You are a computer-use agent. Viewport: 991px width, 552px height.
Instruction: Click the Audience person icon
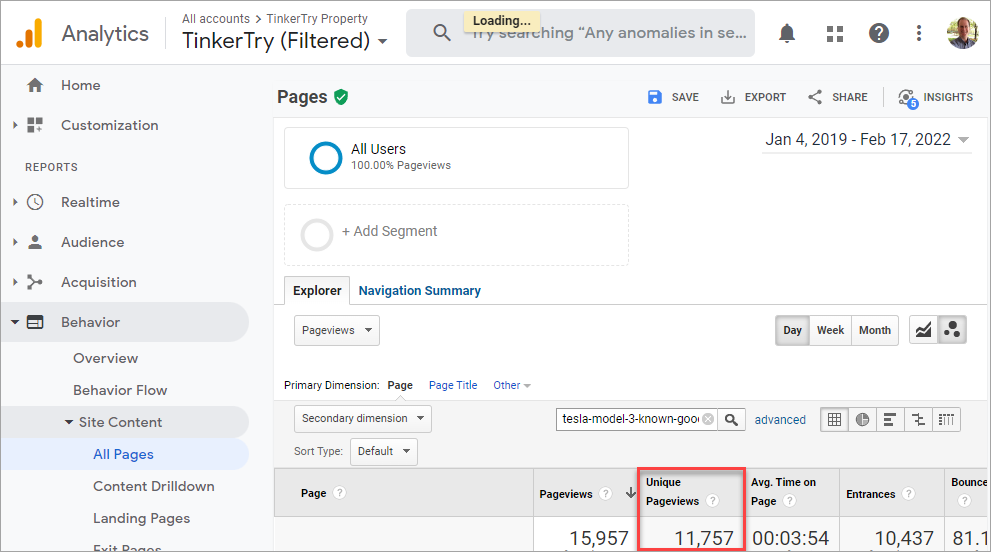click(35, 242)
